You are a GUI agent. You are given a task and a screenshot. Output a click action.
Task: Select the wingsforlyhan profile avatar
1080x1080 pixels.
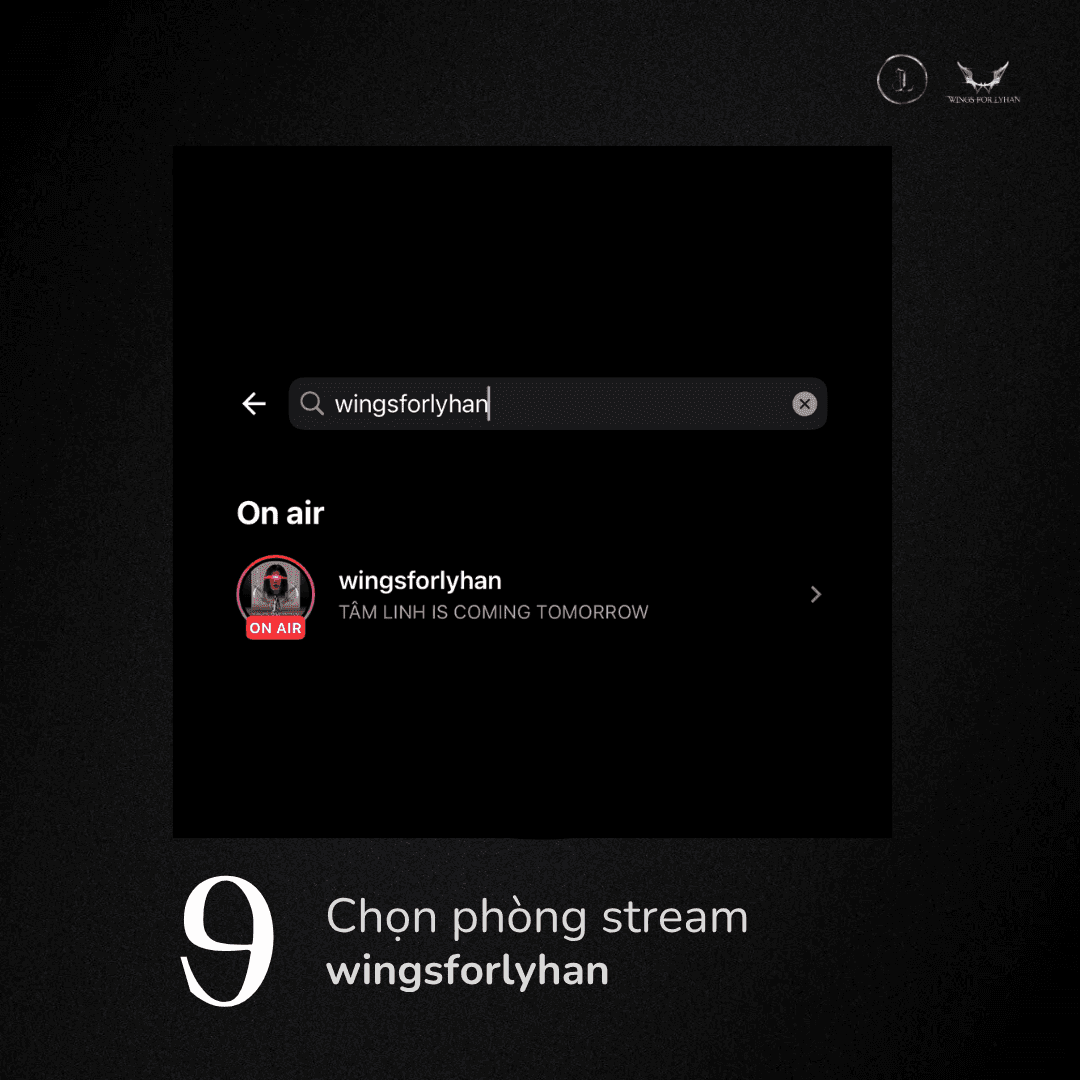point(276,590)
